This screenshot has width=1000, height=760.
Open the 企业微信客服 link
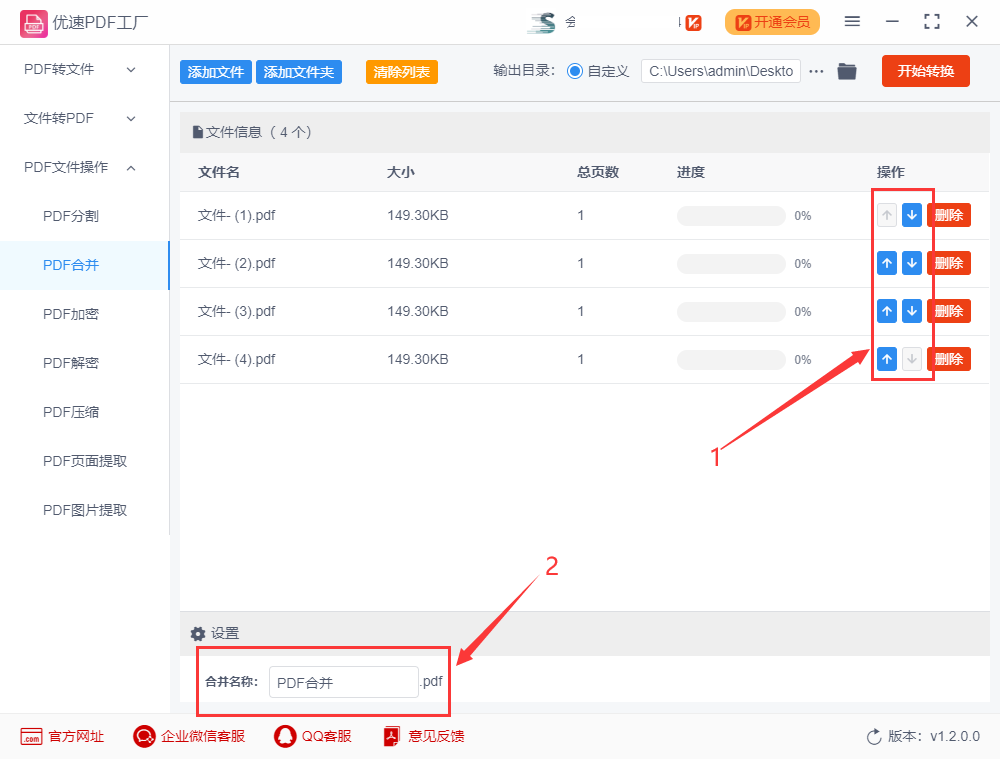coord(203,736)
